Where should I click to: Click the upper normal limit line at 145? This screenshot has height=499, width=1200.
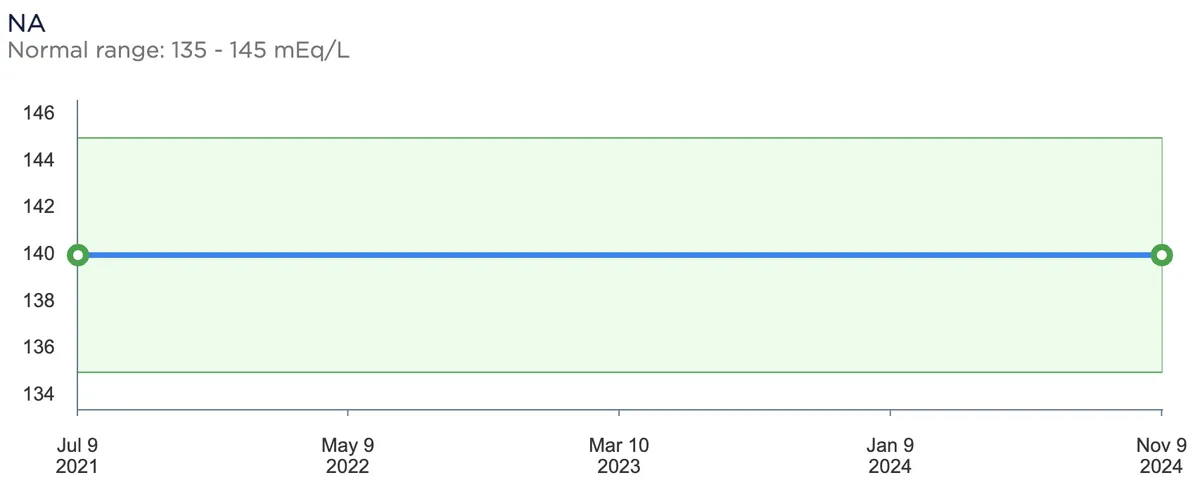tap(620, 138)
